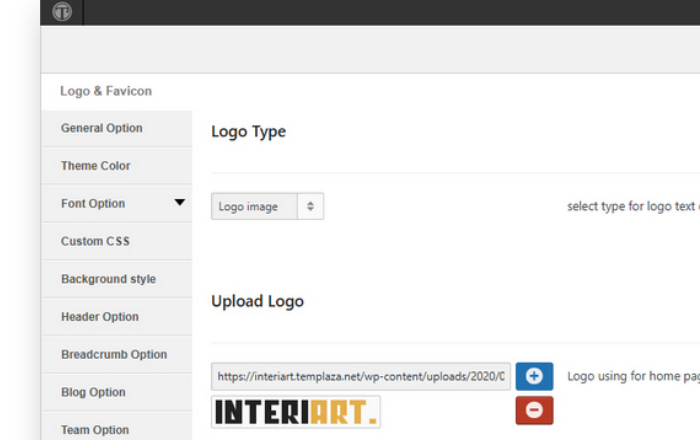Open Header Option settings
Viewport: 700px width, 440px height.
coord(117,317)
